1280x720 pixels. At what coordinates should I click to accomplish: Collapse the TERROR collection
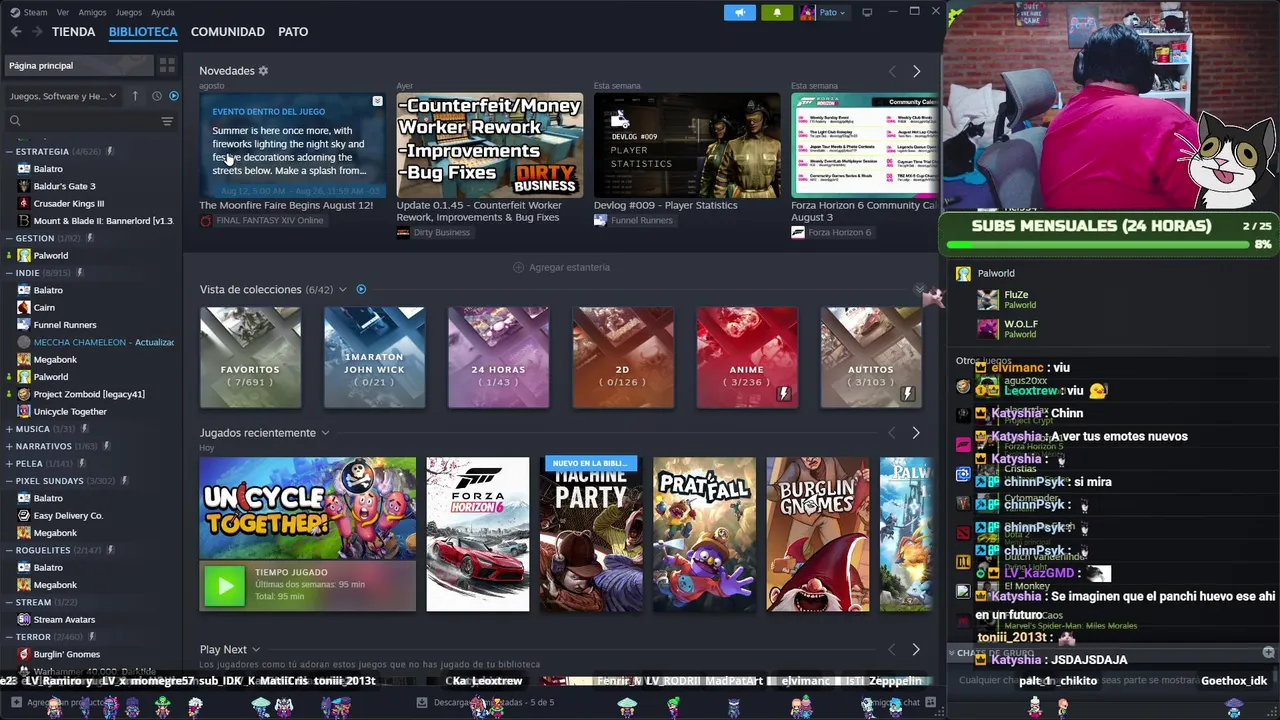pyautogui.click(x=9, y=637)
